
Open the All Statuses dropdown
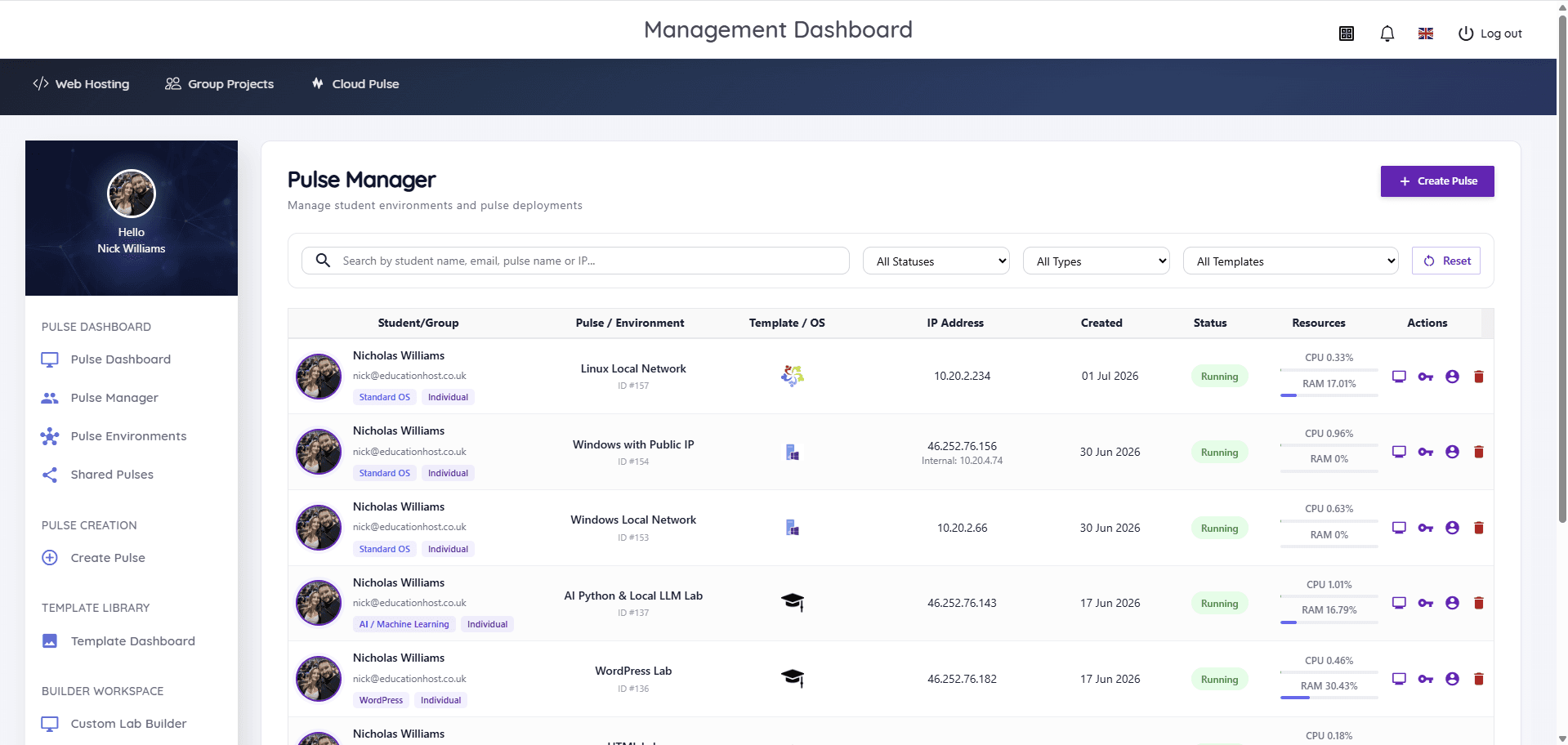pyautogui.click(x=936, y=261)
